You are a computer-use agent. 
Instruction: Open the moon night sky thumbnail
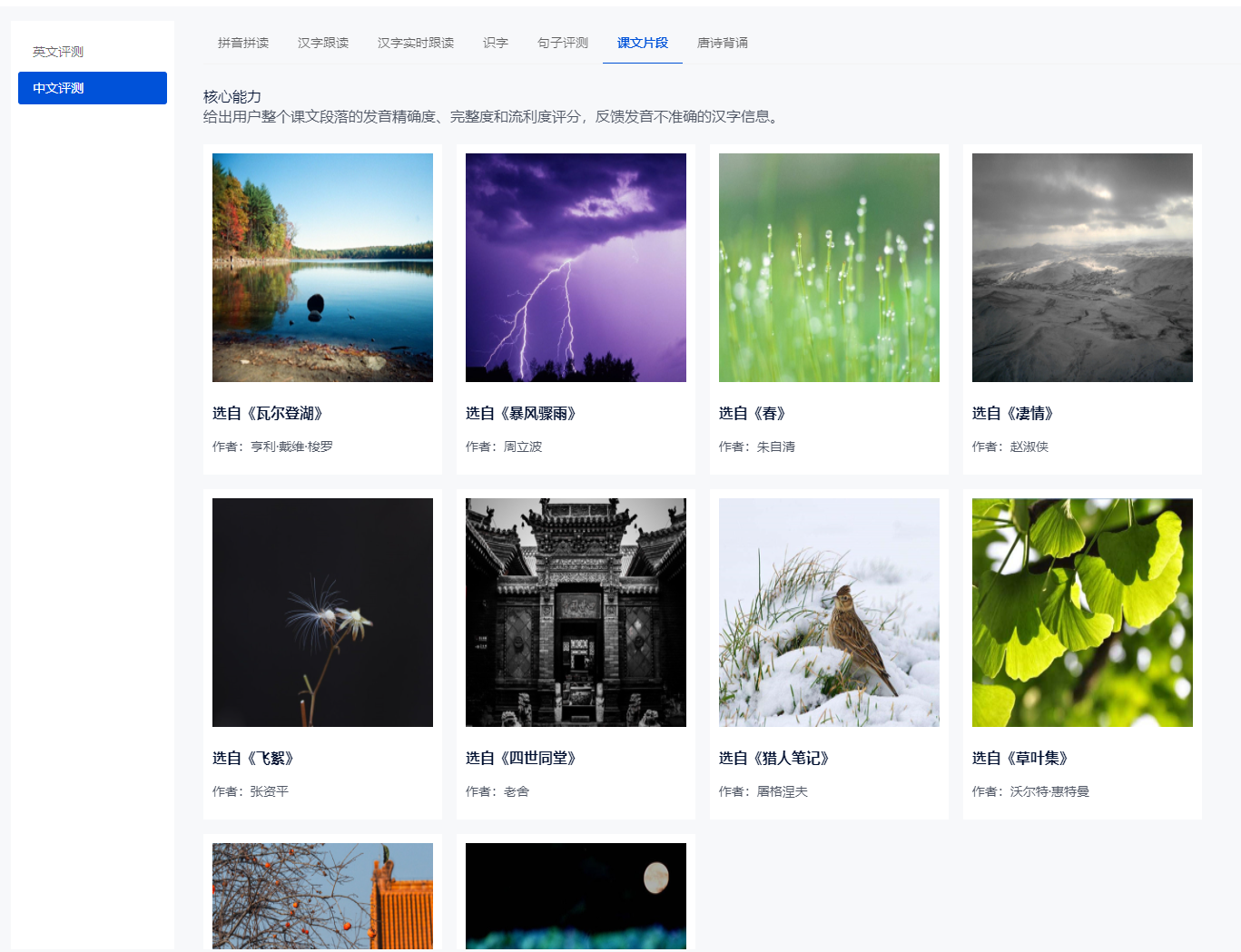(x=576, y=896)
